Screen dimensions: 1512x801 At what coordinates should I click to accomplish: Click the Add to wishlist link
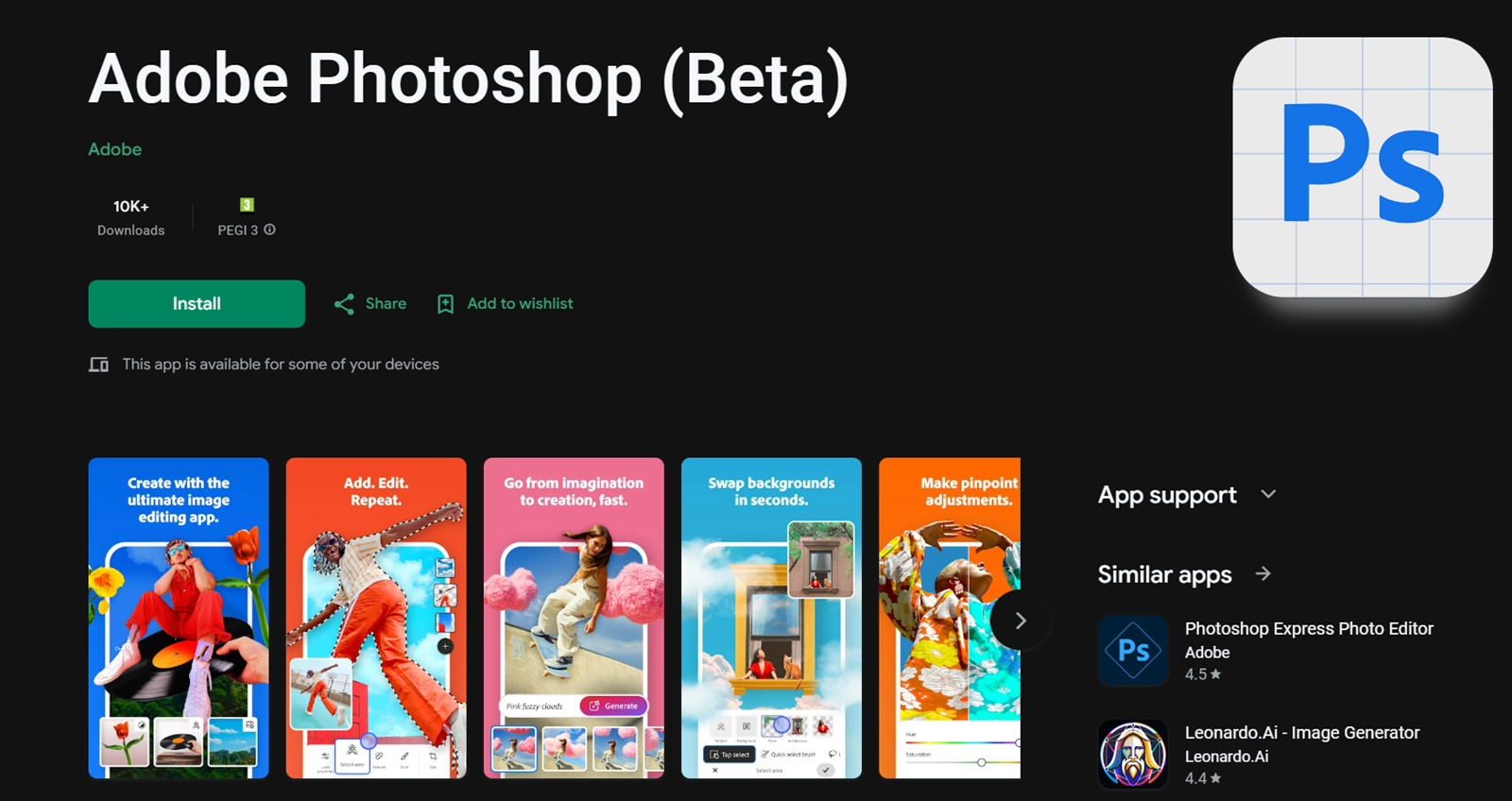click(520, 303)
